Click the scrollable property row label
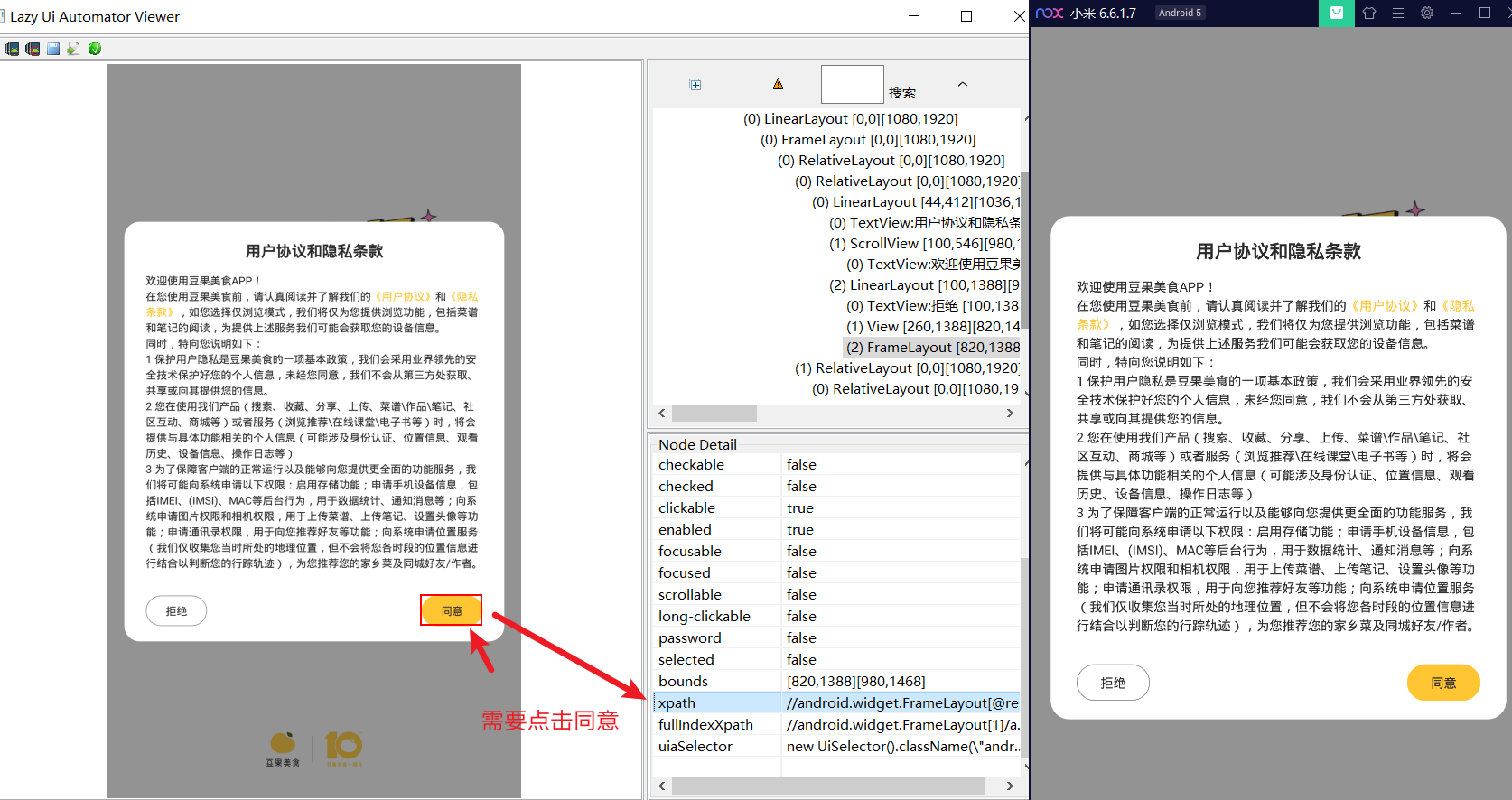 tap(690, 594)
